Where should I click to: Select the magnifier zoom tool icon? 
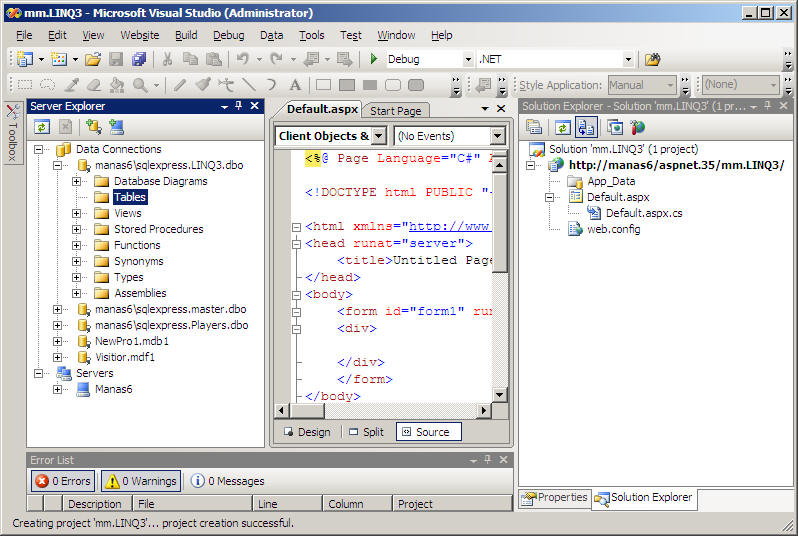(x=140, y=84)
